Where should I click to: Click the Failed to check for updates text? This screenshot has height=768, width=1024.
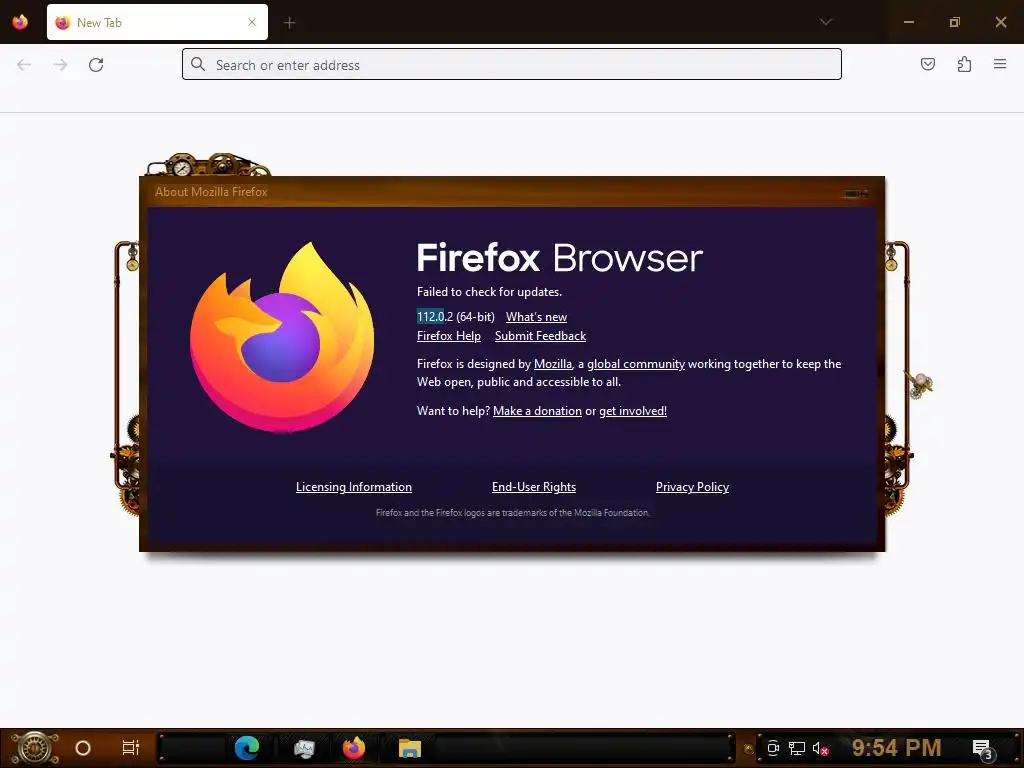(x=489, y=292)
